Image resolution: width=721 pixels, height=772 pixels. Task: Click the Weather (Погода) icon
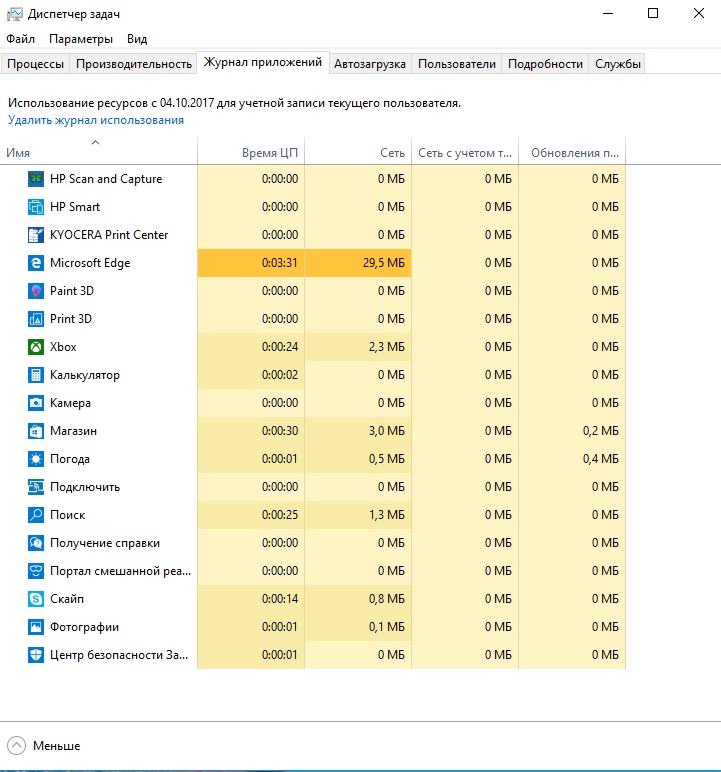point(36,459)
